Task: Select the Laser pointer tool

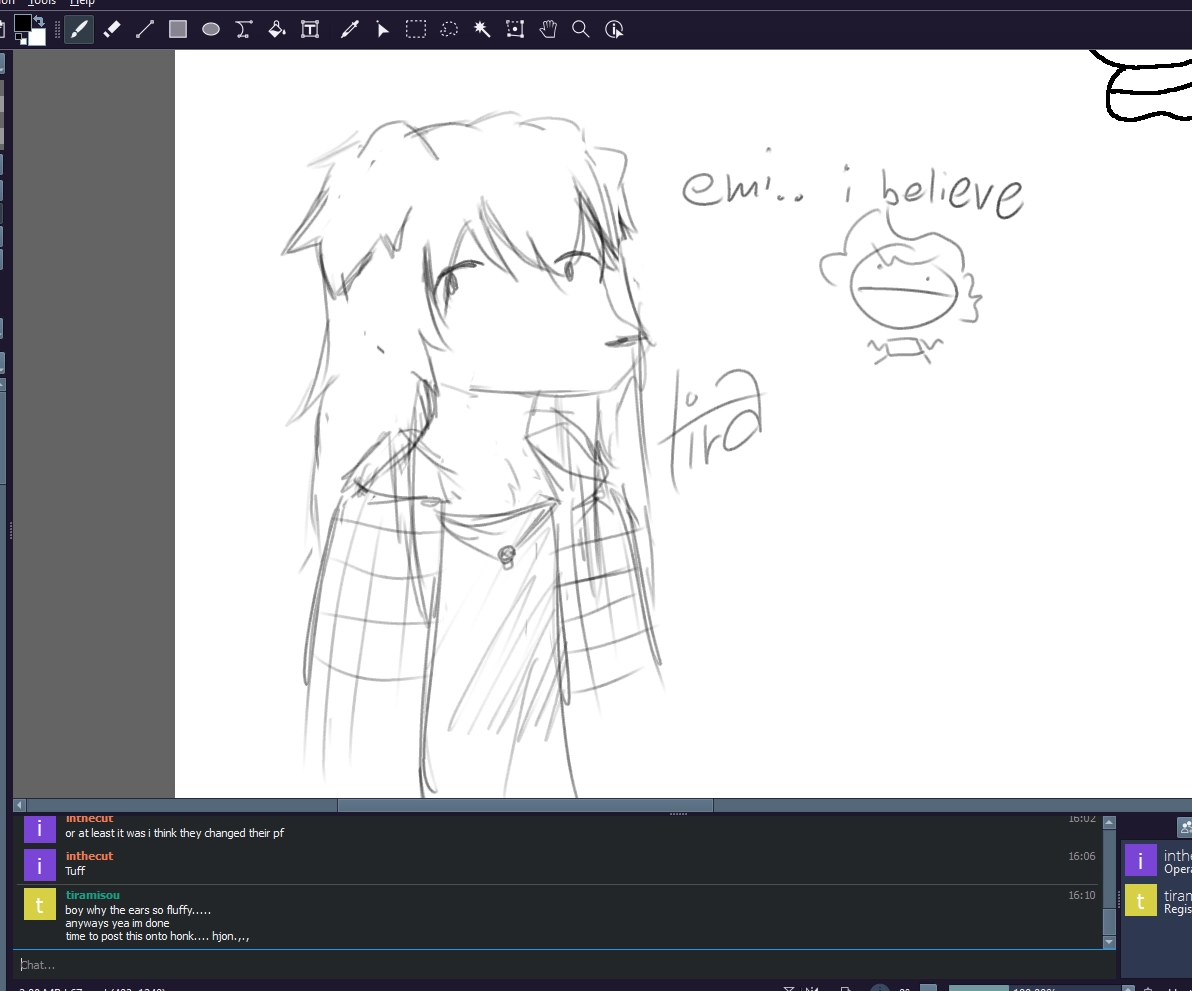Action: 382,30
